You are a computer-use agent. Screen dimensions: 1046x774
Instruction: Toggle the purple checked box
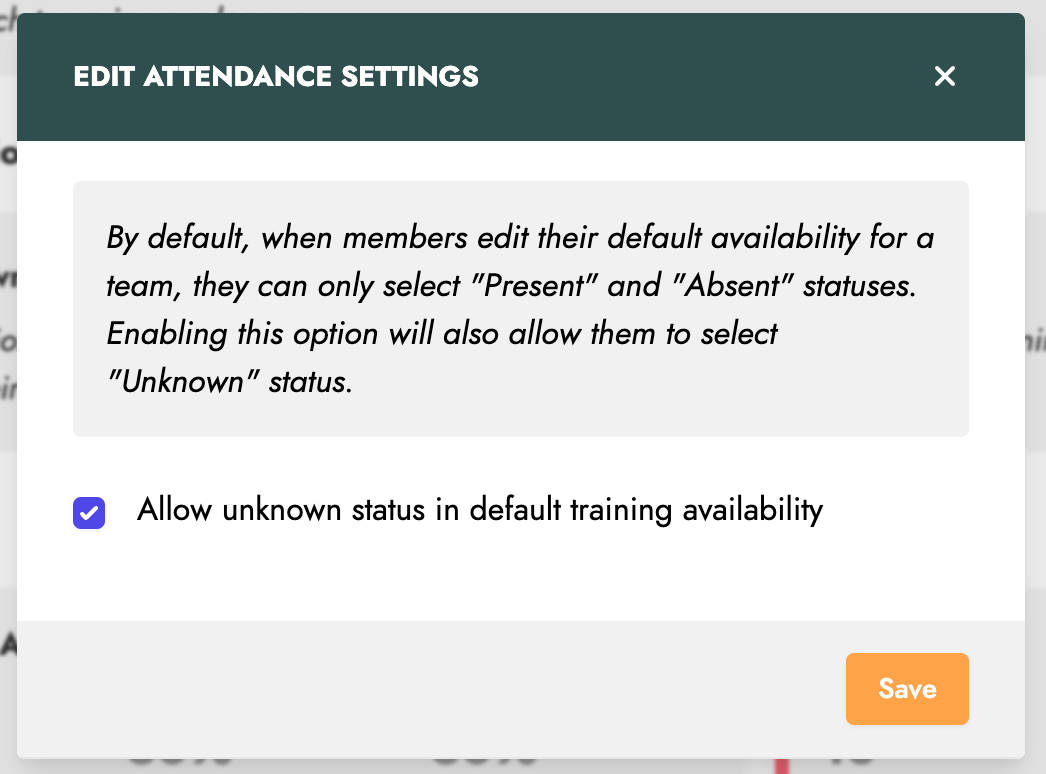89,513
